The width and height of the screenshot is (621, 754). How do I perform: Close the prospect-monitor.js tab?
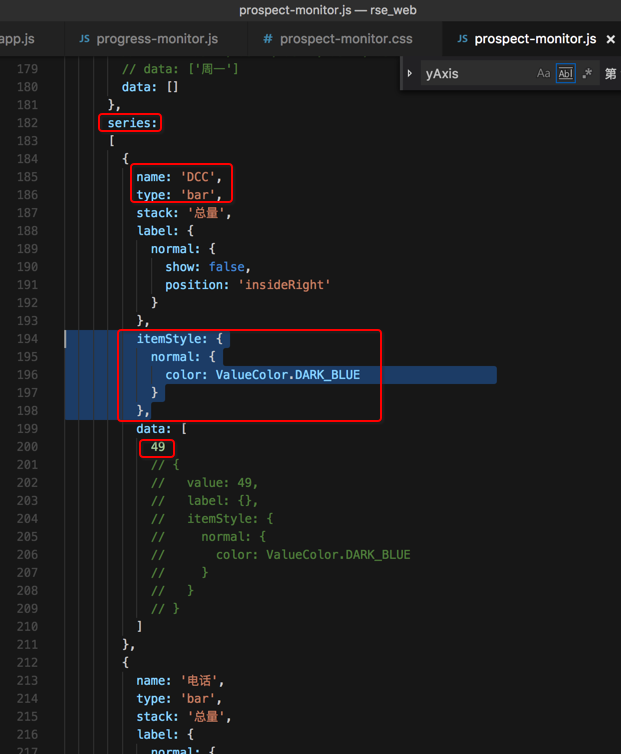point(610,39)
